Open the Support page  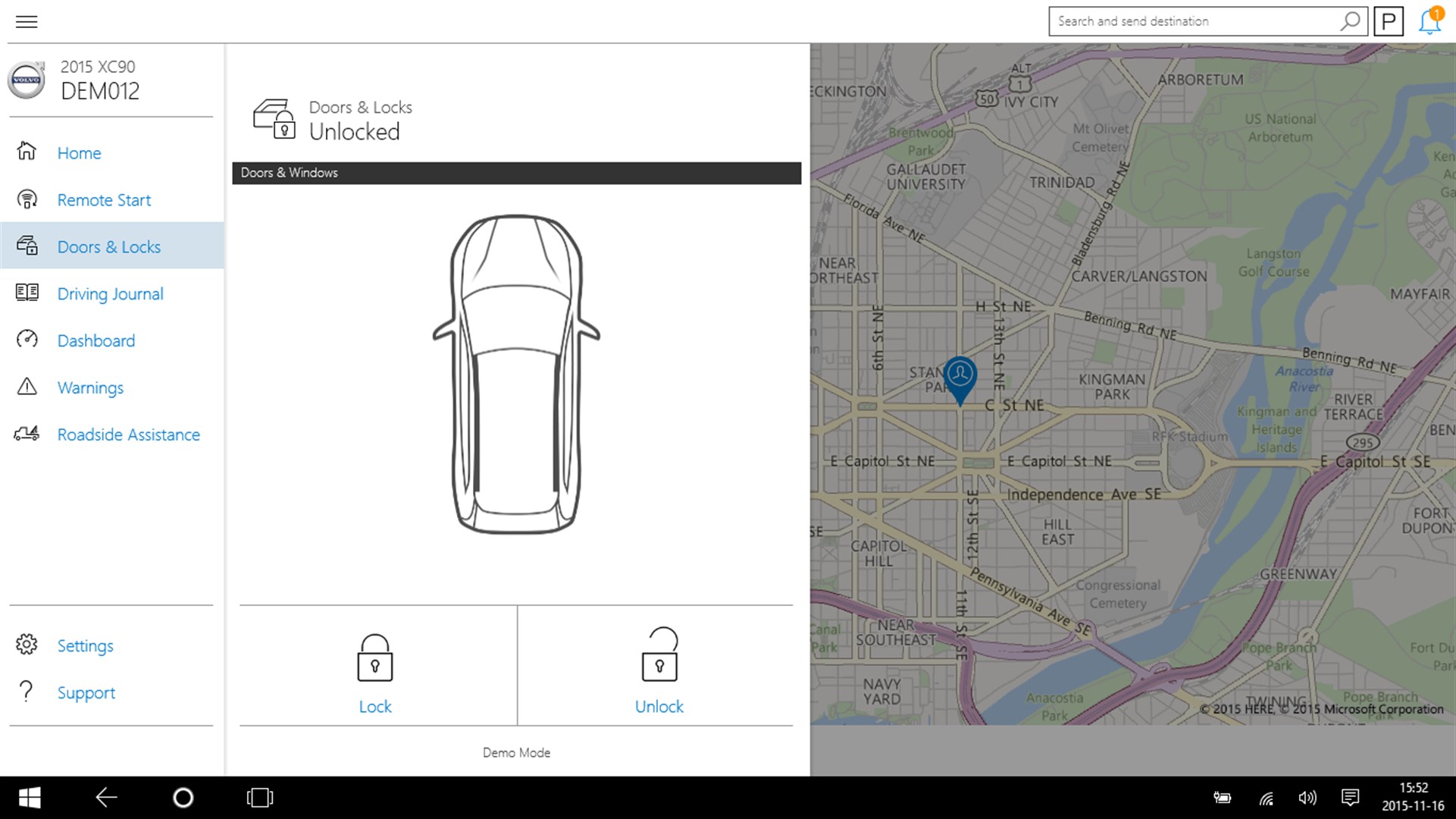86,693
